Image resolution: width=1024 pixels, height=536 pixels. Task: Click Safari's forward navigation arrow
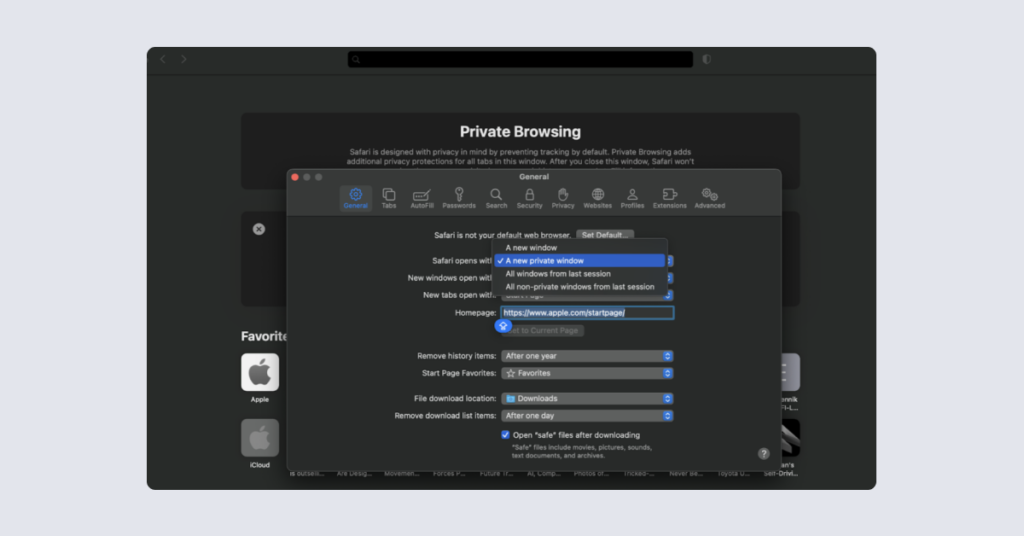click(x=184, y=59)
